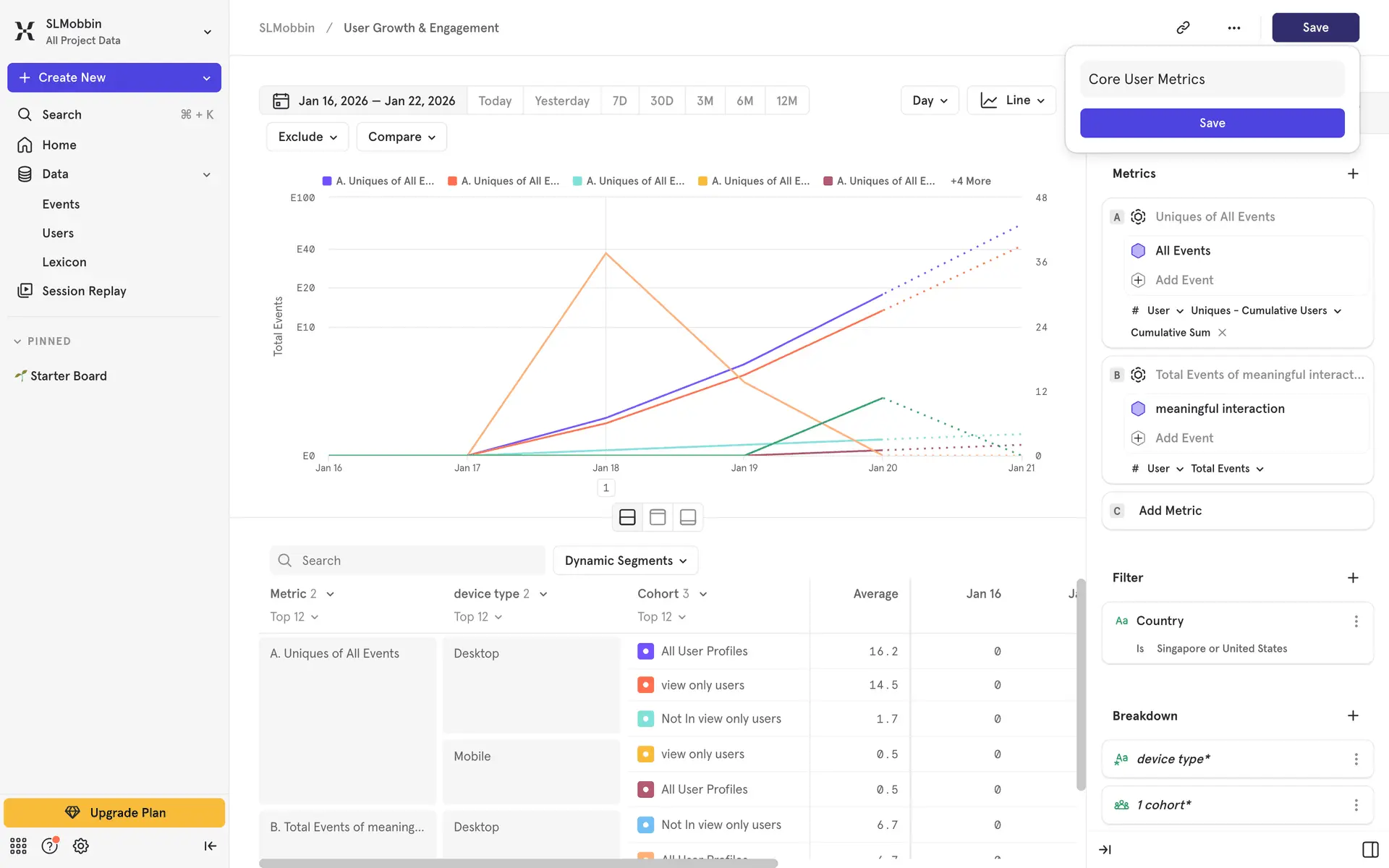
Task: Click purple swatch for All User Profiles
Action: [645, 651]
